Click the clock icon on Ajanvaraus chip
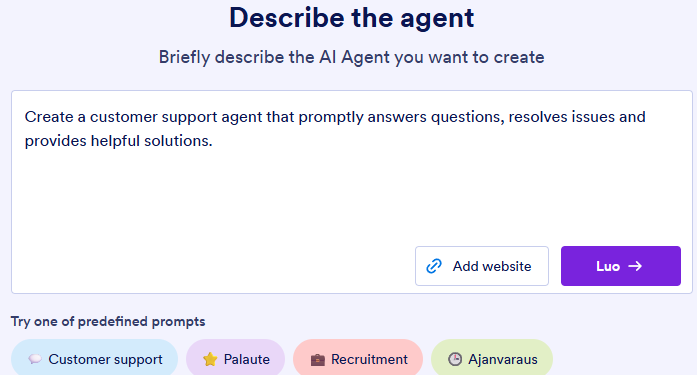Viewport: 697px width, 375px height. point(455,359)
